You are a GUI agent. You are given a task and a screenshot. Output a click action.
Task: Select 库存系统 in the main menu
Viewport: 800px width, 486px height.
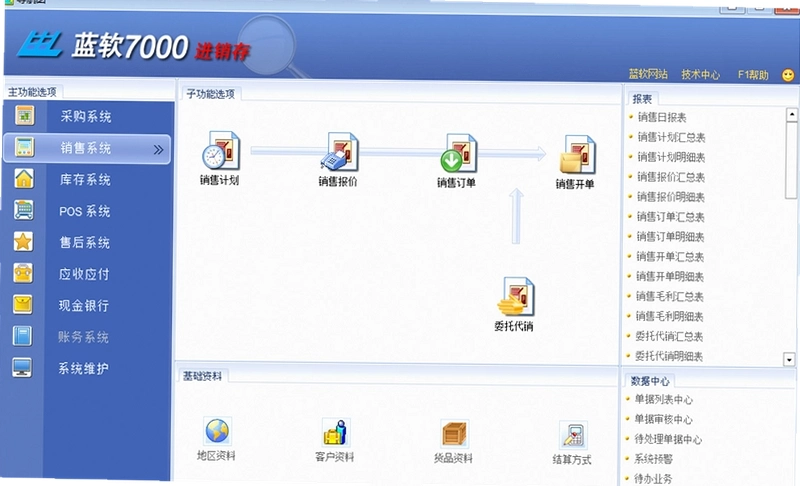[85, 180]
